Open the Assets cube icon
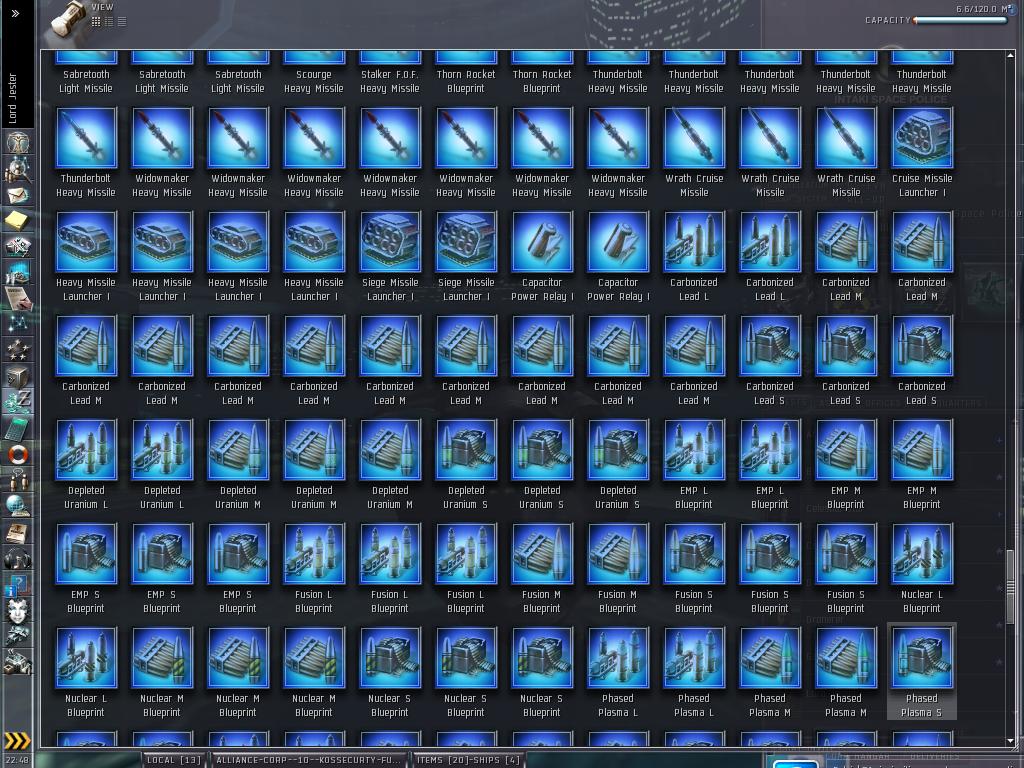Screen dimensions: 1024x768 click(17, 376)
